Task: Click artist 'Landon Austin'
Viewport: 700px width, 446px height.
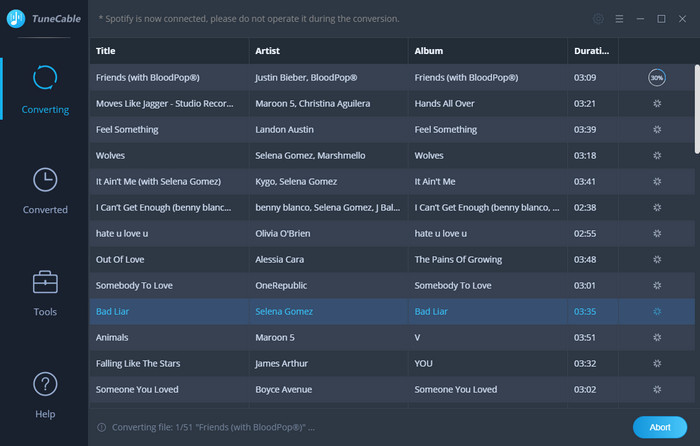Action: point(284,129)
